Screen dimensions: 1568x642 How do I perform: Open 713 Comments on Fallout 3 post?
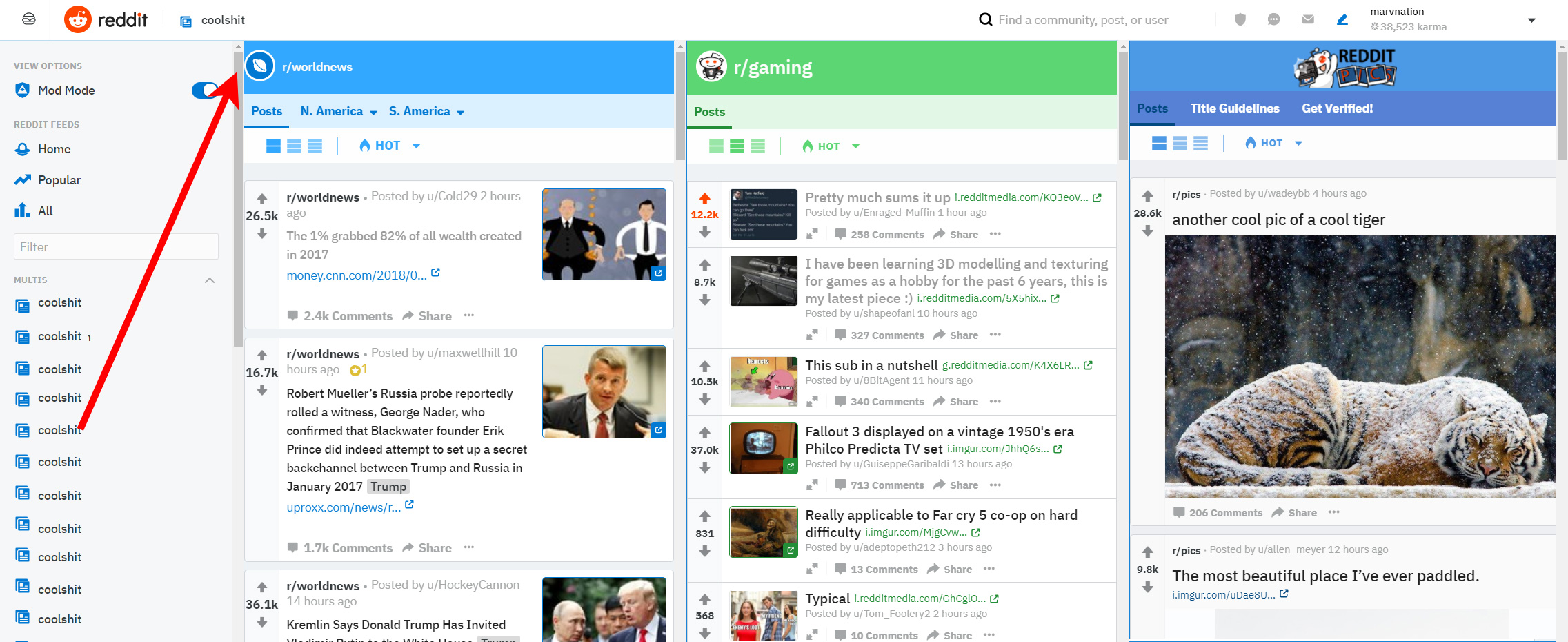pyautogui.click(x=880, y=485)
